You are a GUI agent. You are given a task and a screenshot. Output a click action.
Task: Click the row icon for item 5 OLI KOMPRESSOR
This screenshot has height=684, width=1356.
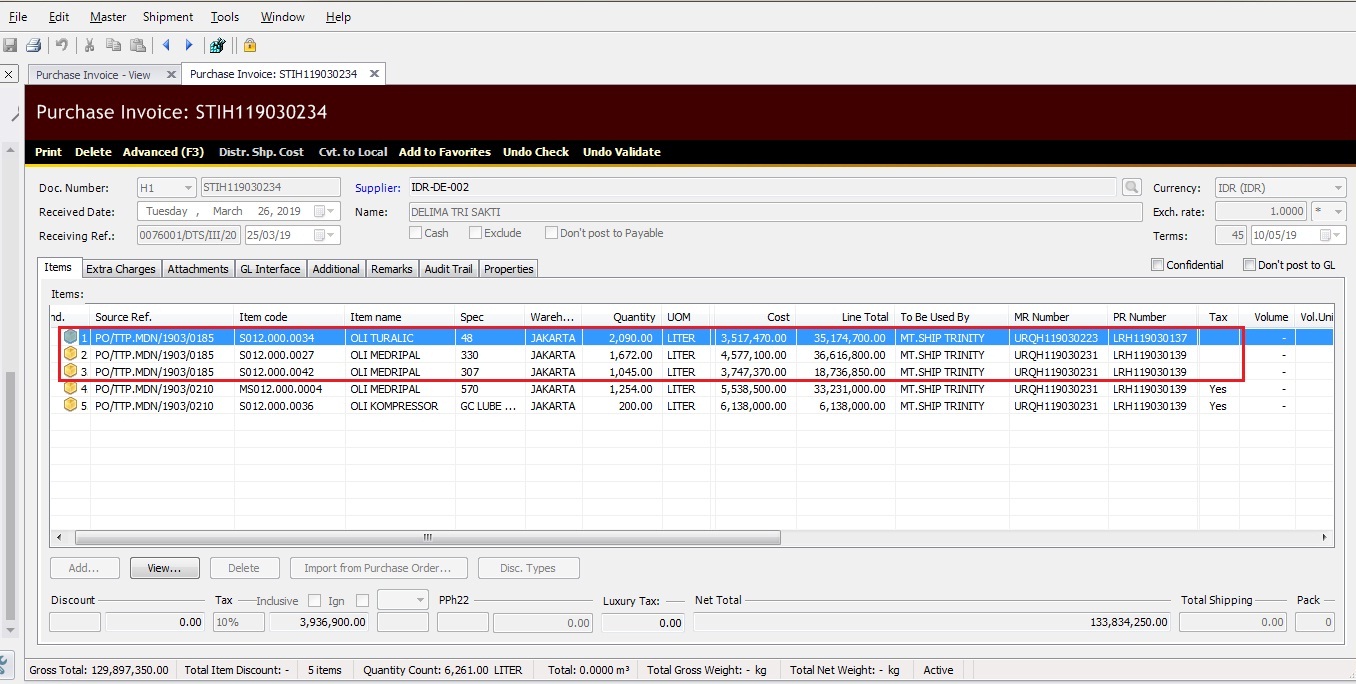tap(71, 406)
